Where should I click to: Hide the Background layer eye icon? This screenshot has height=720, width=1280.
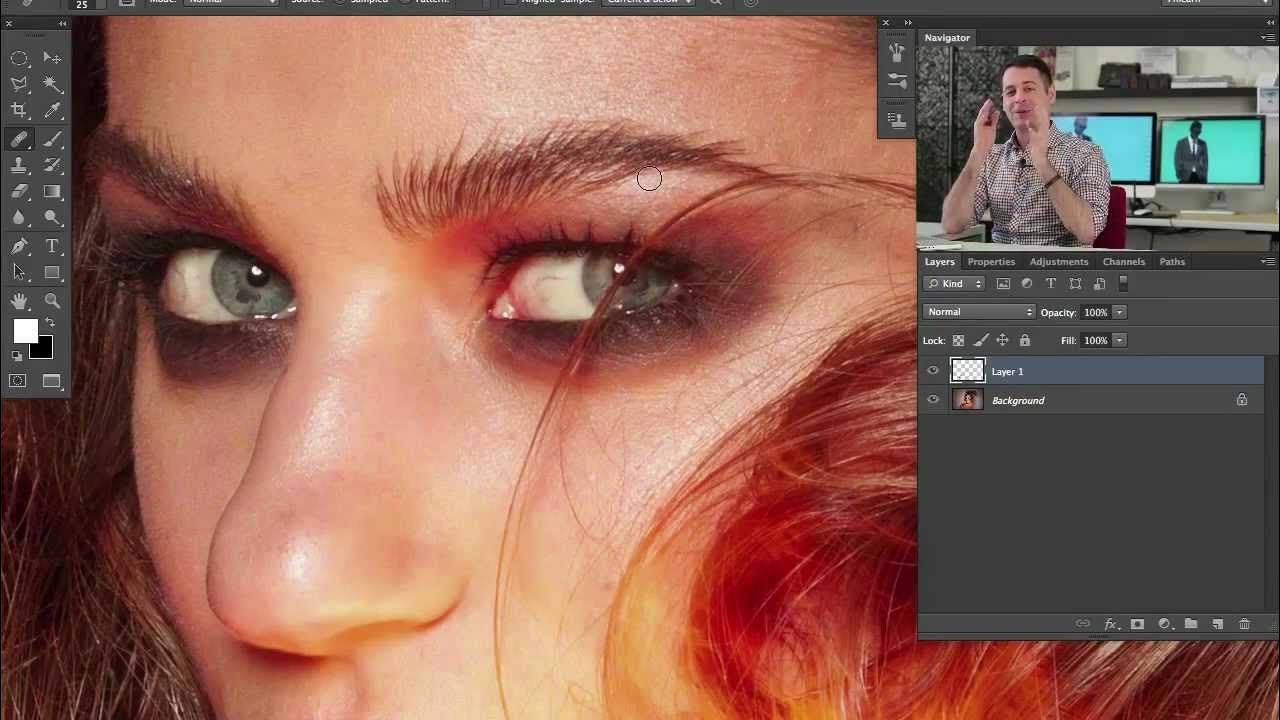(x=933, y=400)
